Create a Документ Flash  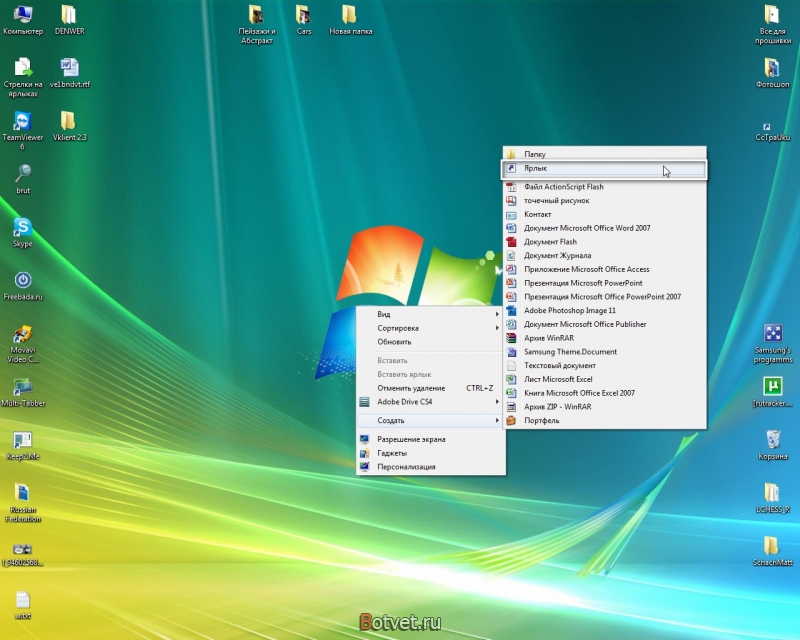[x=605, y=242]
